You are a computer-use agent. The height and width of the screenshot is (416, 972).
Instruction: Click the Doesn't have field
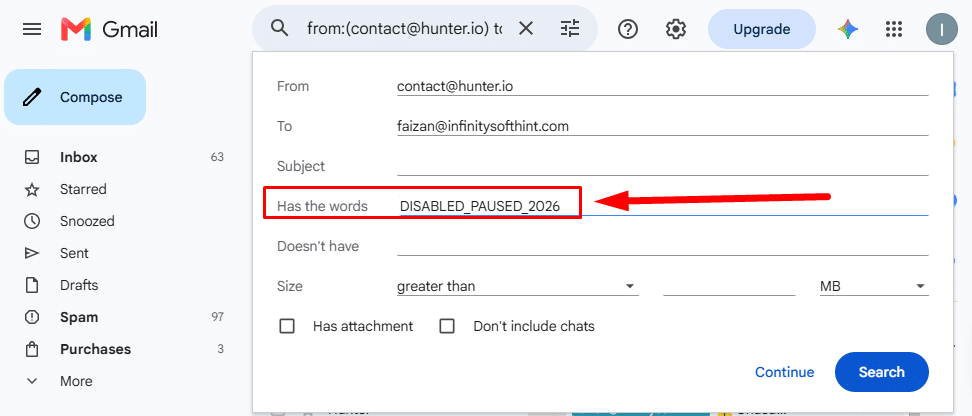662,246
